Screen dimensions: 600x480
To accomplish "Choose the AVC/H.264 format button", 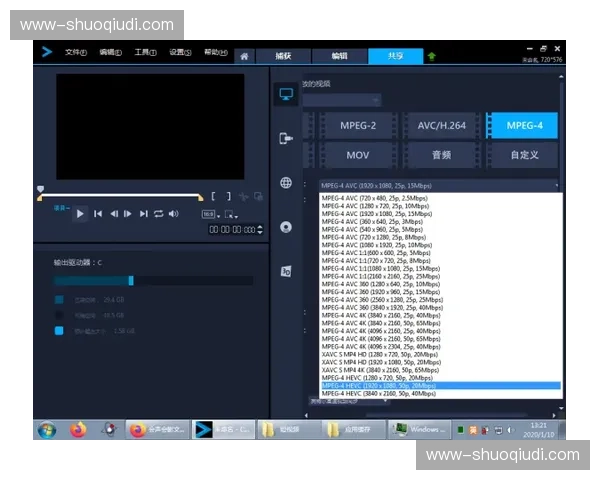I will [x=442, y=126].
